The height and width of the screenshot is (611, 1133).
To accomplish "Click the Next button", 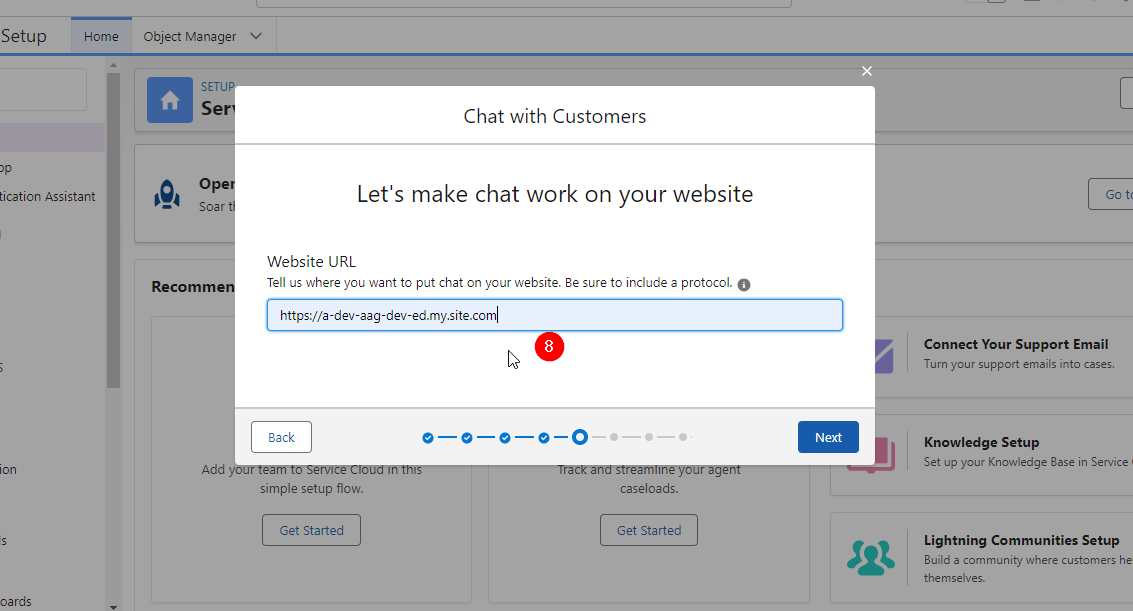I will click(828, 437).
